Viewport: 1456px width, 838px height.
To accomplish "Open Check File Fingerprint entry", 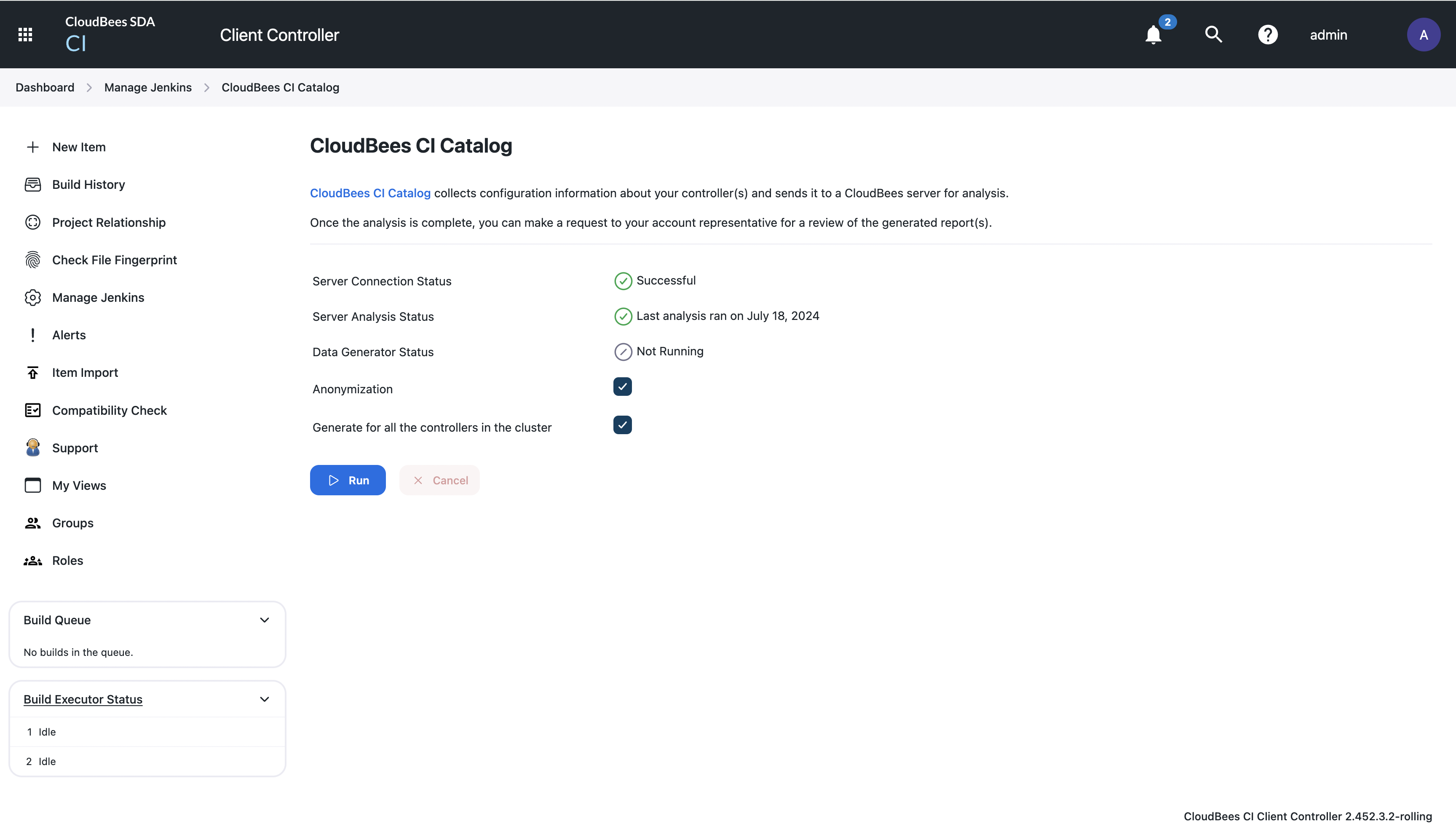I will coord(115,260).
